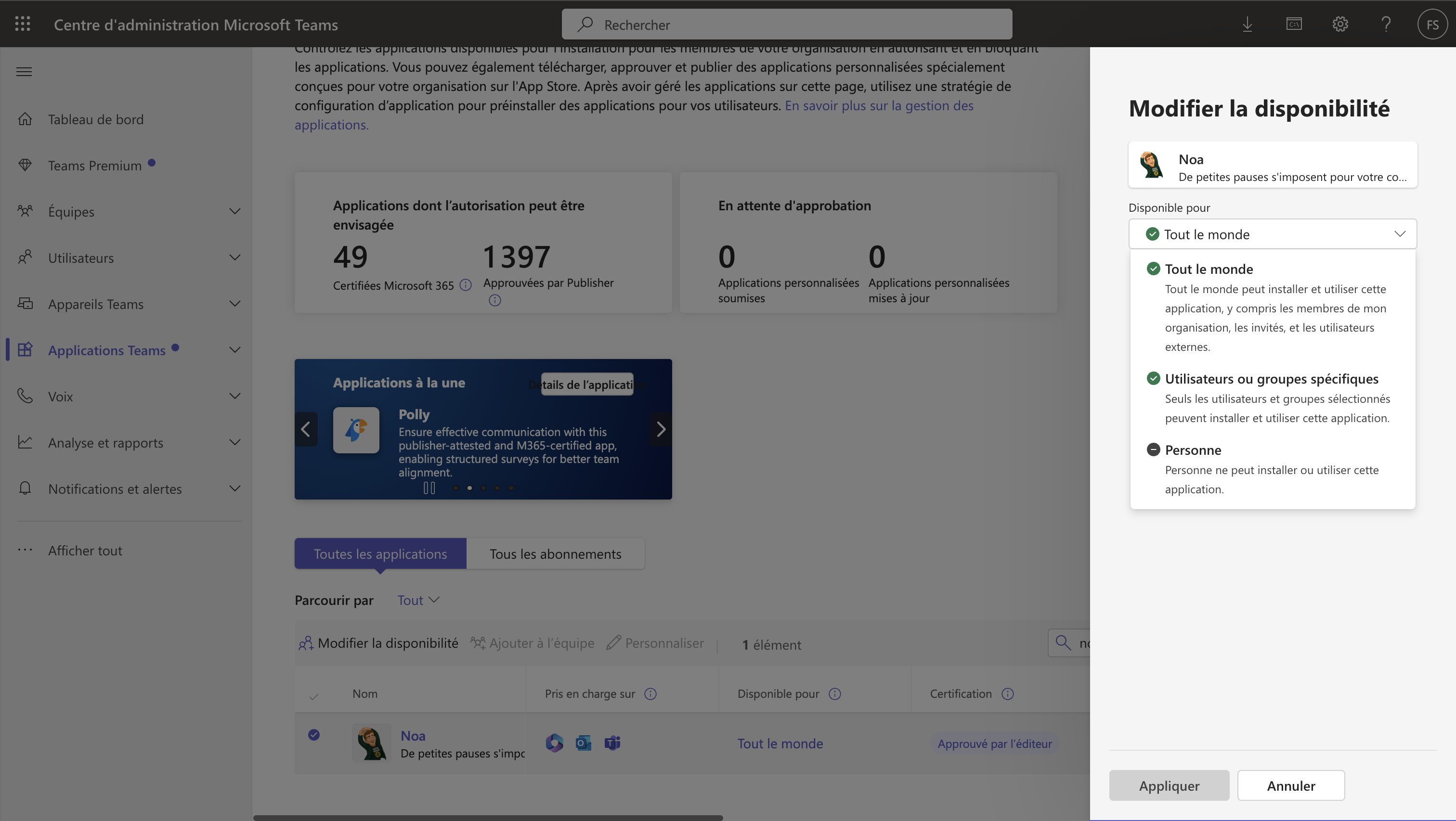Click the Teams Premium diamond icon
The height and width of the screenshot is (821, 1456).
25,165
